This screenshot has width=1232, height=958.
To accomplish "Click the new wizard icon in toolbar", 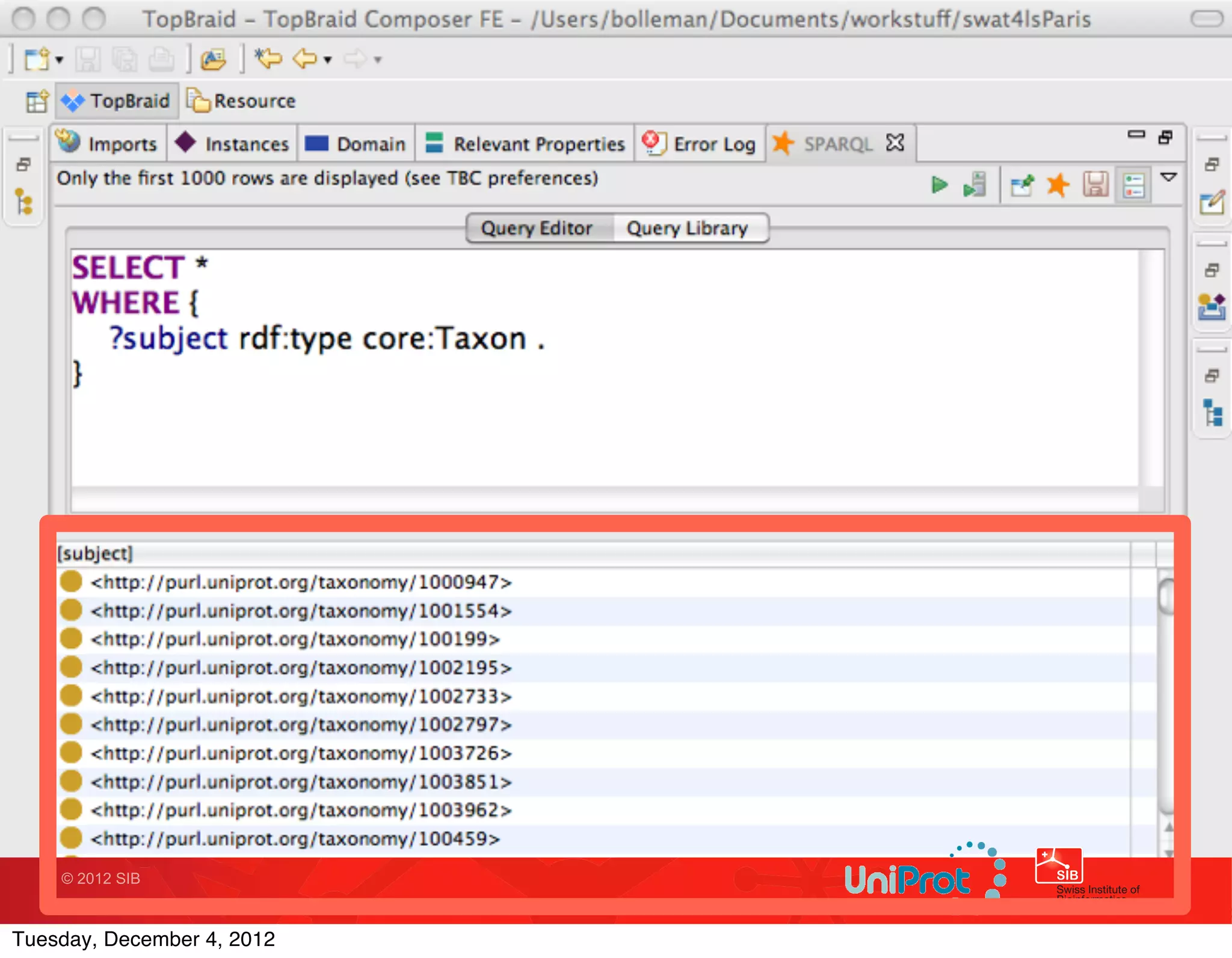I will 36,59.
